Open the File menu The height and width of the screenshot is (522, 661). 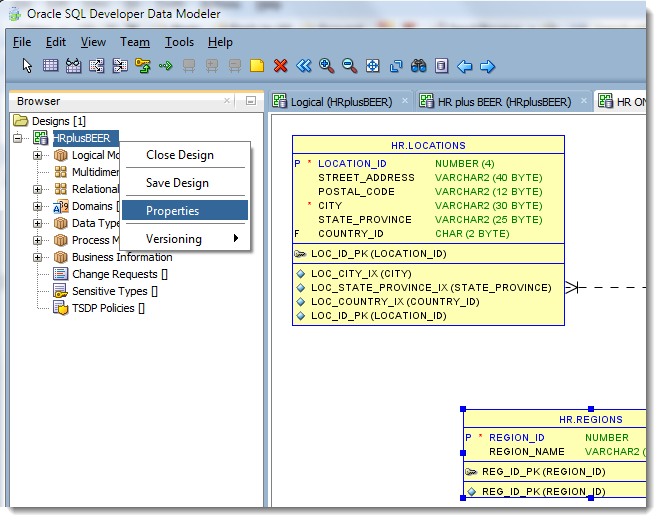pos(22,42)
